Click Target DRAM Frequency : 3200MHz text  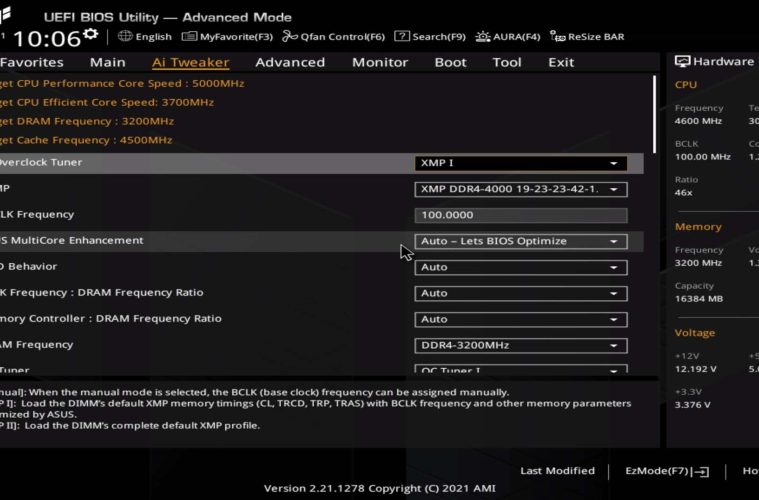[87, 121]
